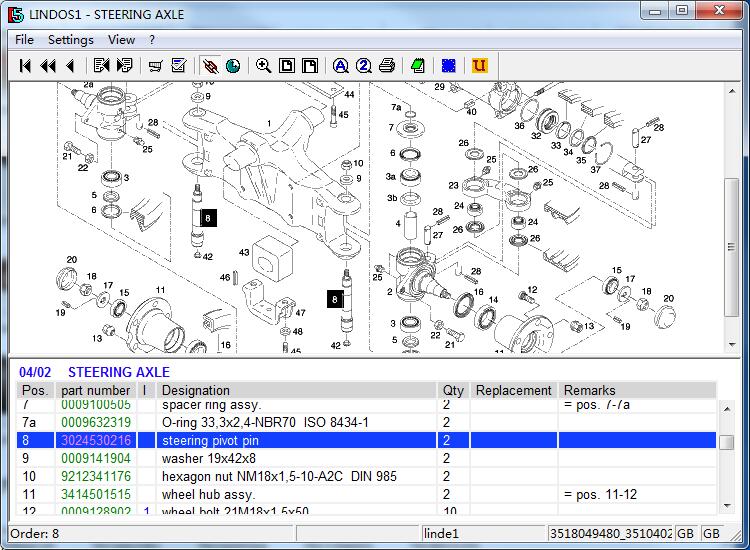This screenshot has width=750, height=550.
Task: Click the 3518049480_3510402 status field
Action: [x=611, y=533]
